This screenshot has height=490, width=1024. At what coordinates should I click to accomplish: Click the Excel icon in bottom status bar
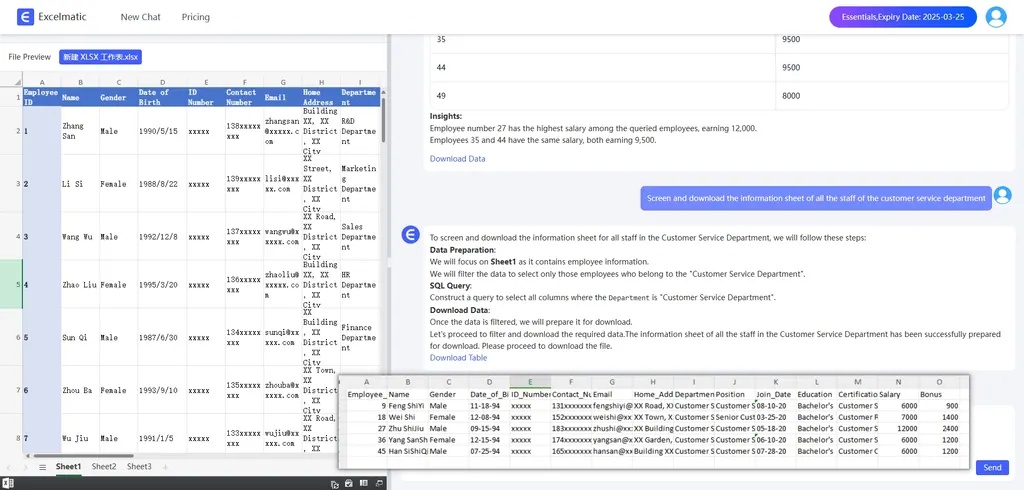point(8,484)
